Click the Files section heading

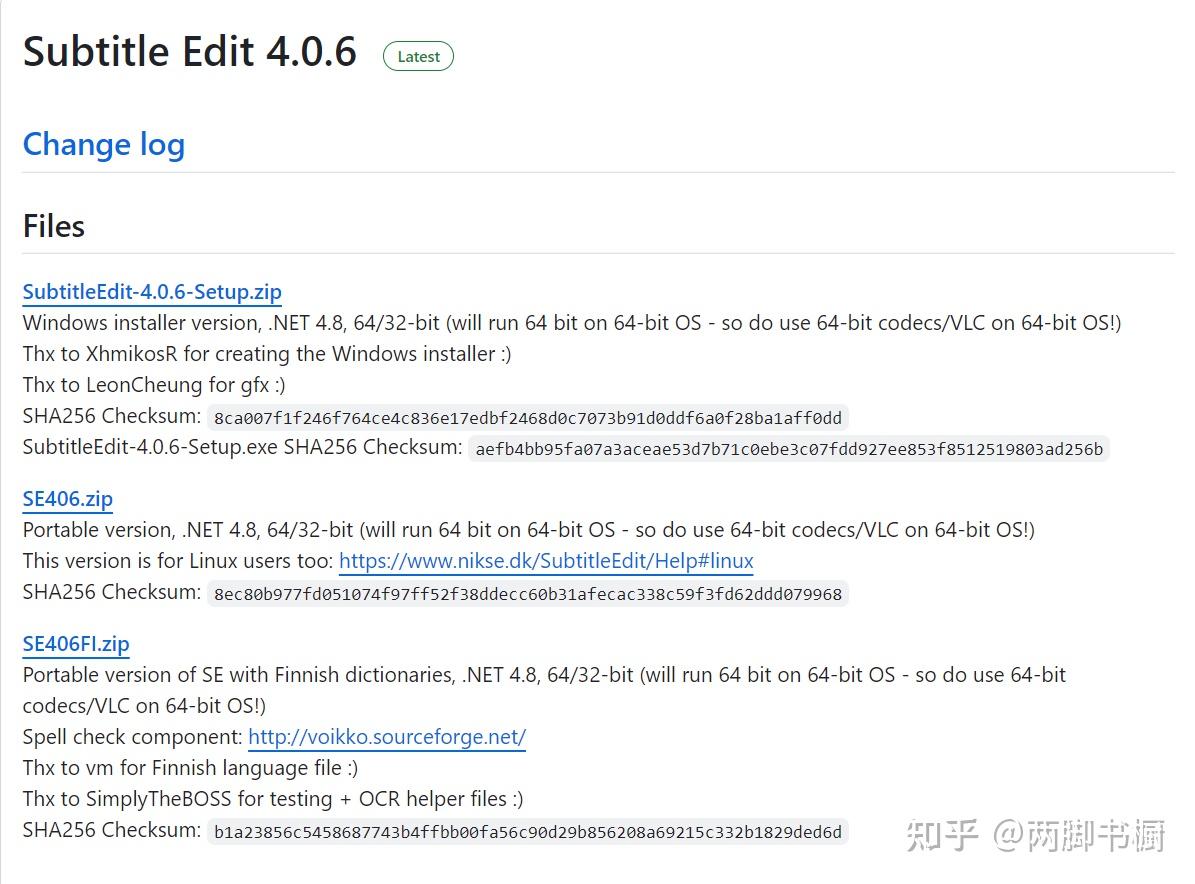coord(54,226)
